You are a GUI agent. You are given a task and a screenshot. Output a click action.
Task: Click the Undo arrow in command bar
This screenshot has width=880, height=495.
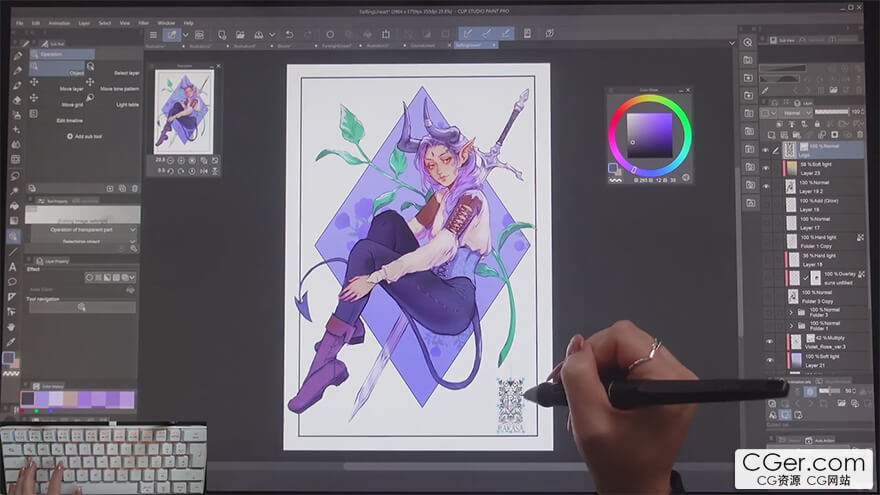[x=289, y=34]
